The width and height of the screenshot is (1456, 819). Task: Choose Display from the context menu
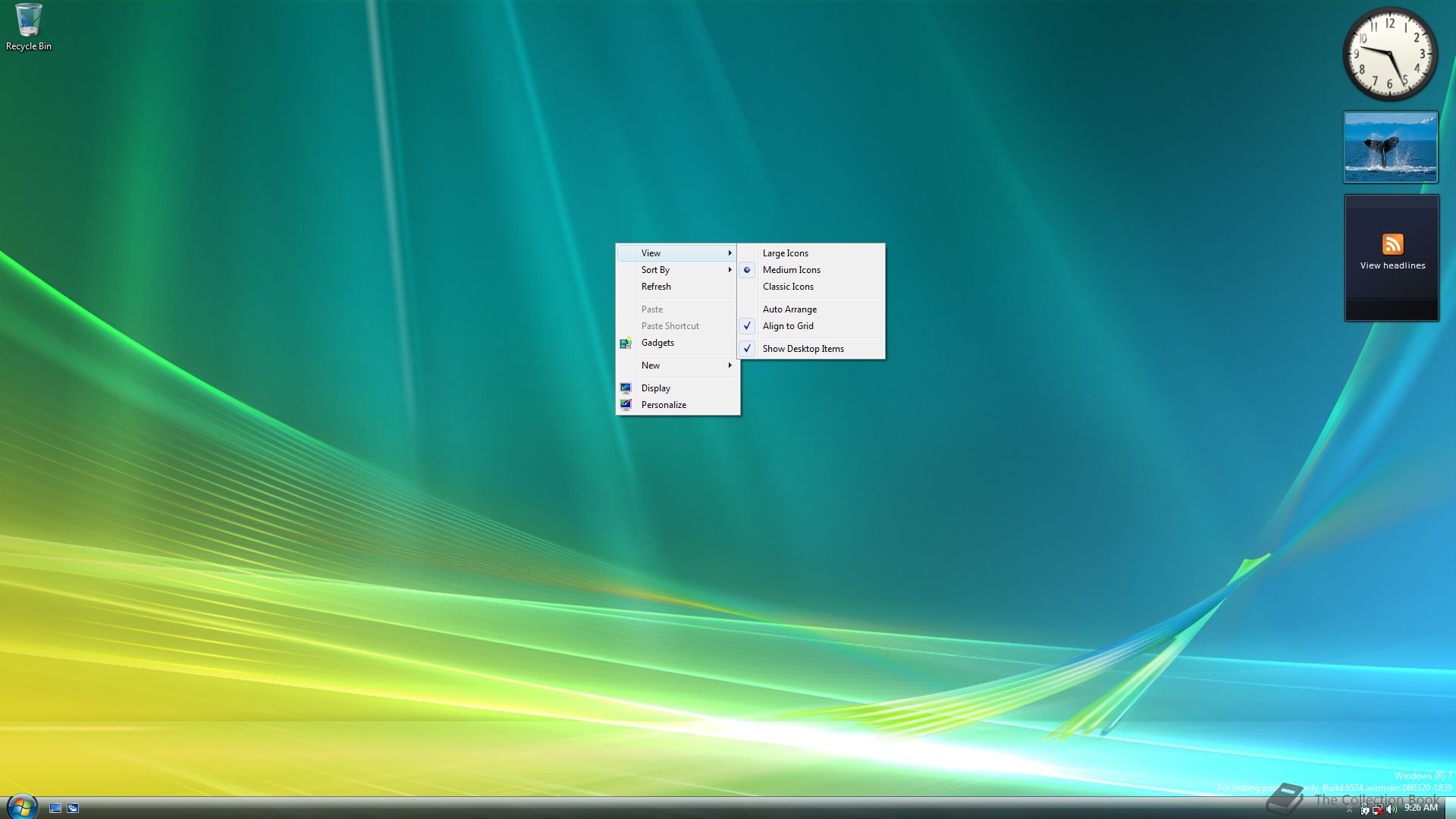[x=678, y=388]
